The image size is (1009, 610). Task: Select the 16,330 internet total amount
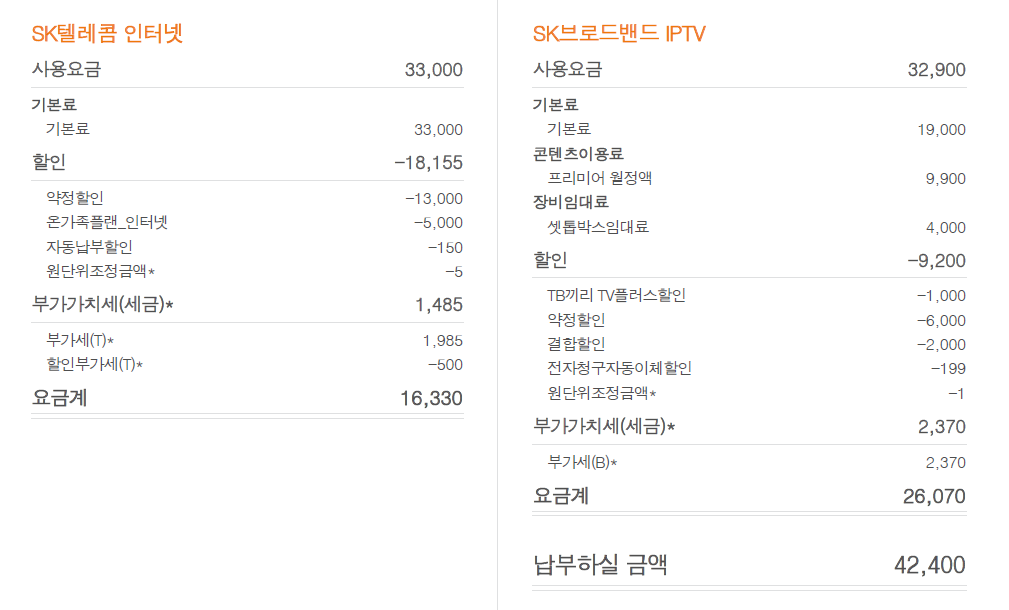(x=431, y=399)
